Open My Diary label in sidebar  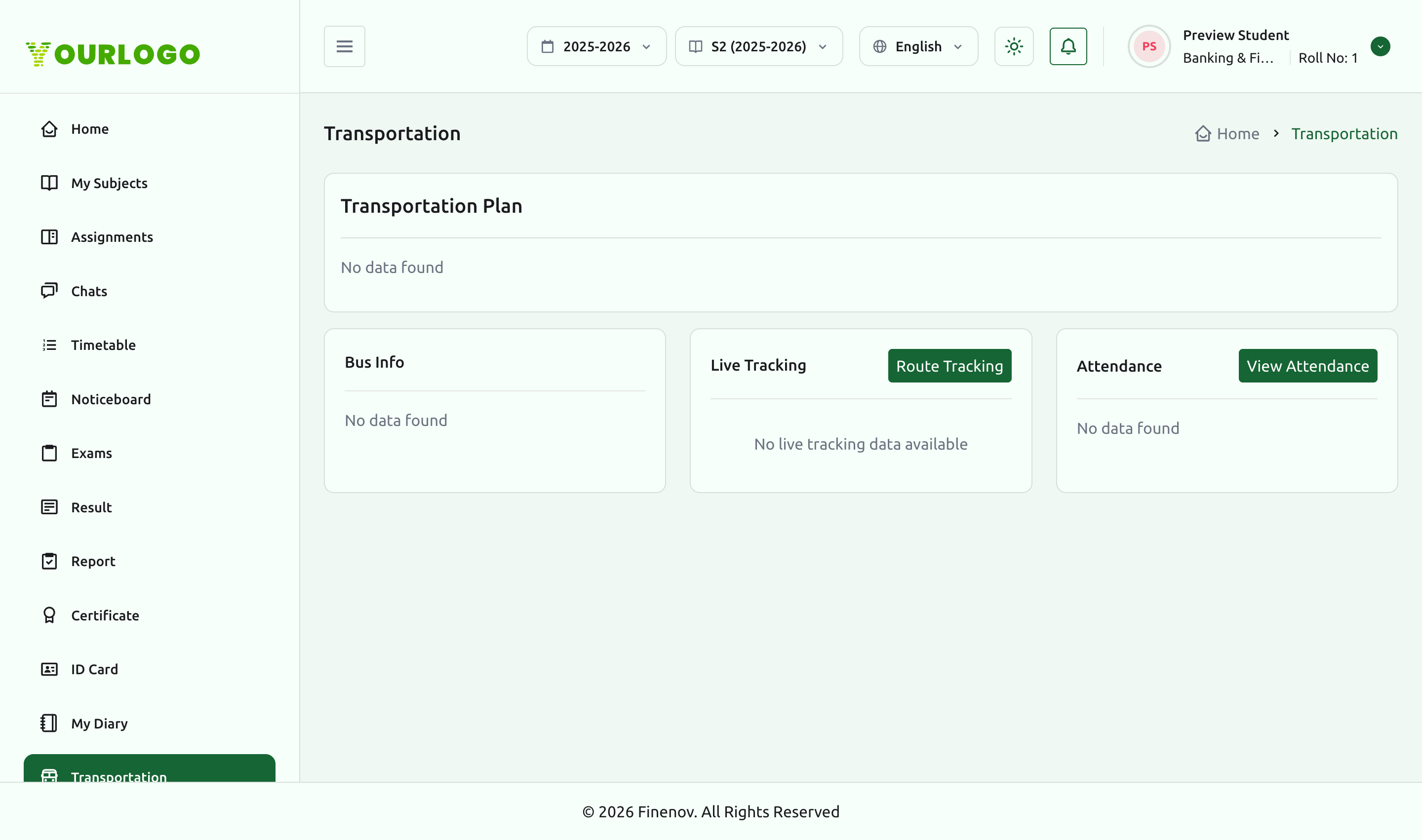pyautogui.click(x=99, y=724)
